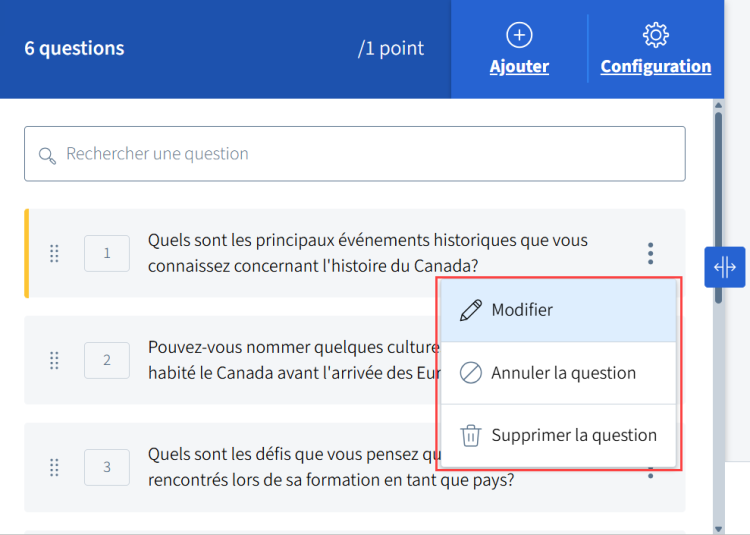The image size is (750, 535).
Task: Click the magnifier icon in the search box
Action: tap(46, 155)
